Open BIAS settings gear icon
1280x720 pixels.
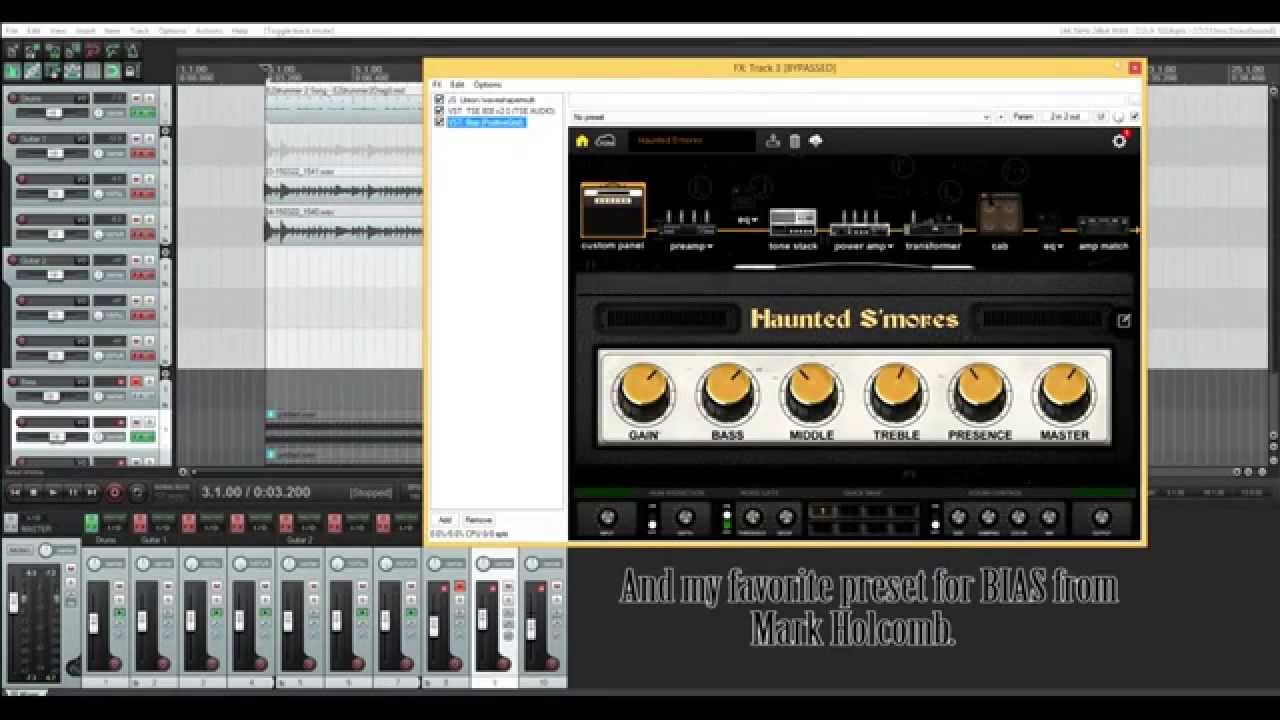1120,141
